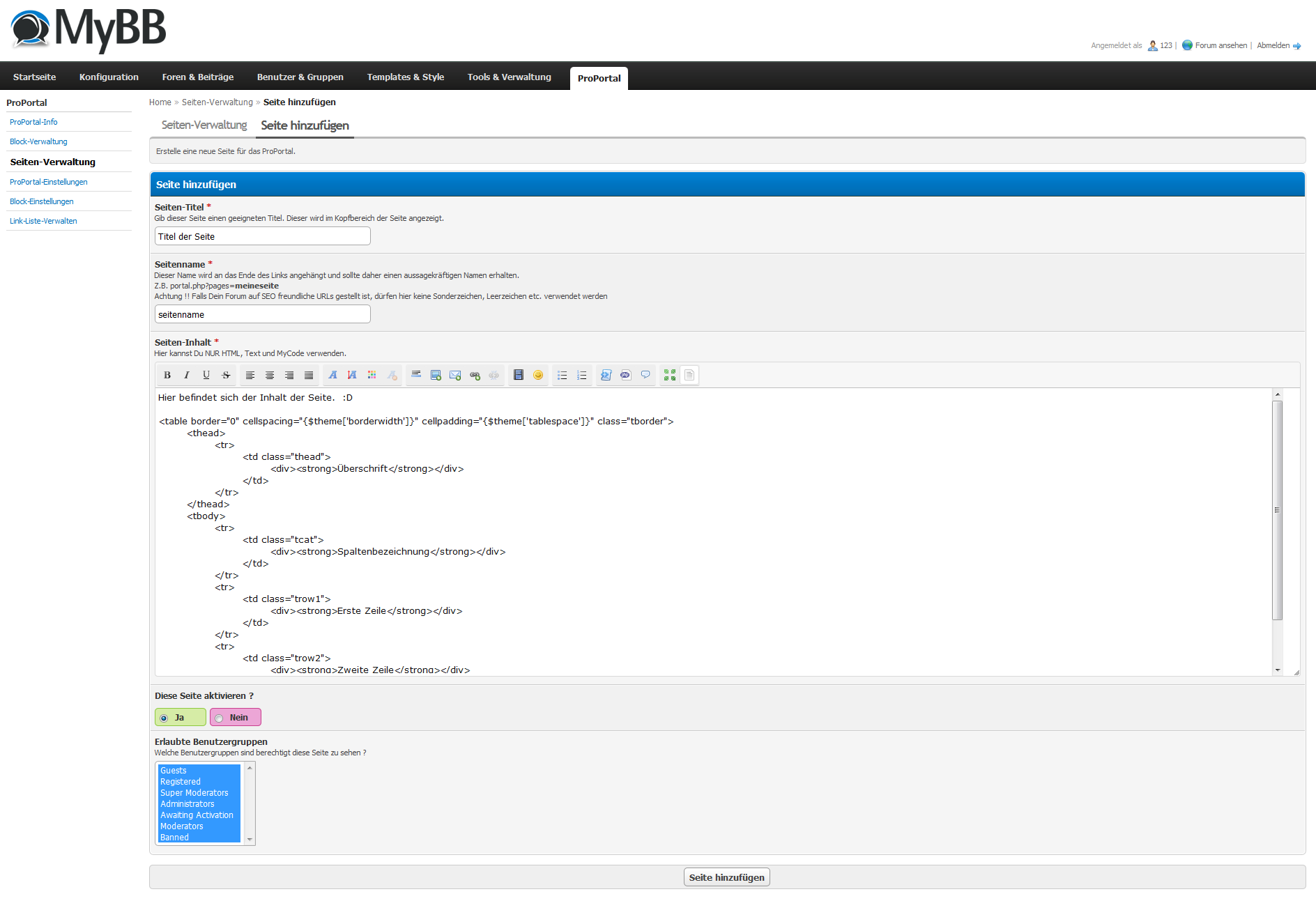Click the insert link icon

point(475,375)
